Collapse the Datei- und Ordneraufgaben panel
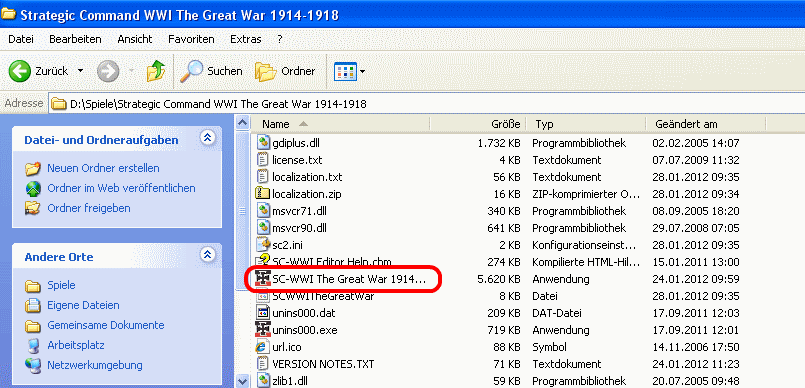805x388 pixels. [x=207, y=138]
